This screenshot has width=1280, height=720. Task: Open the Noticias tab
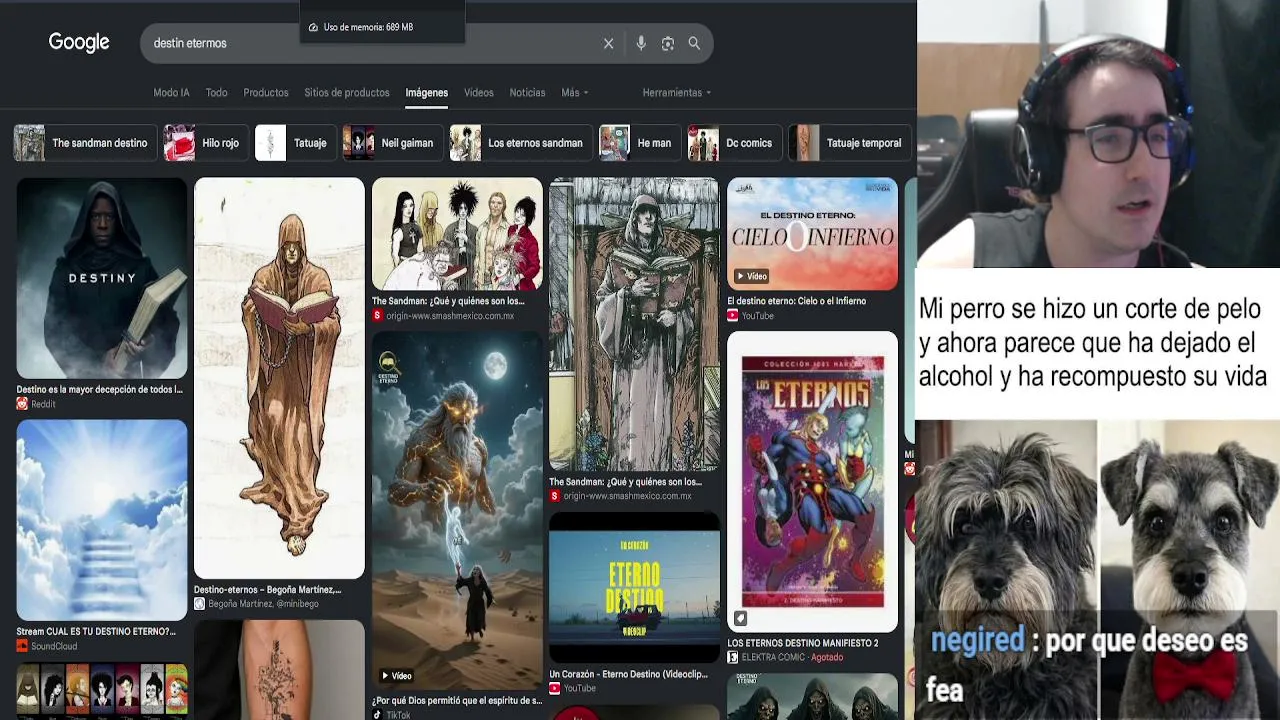tap(527, 92)
